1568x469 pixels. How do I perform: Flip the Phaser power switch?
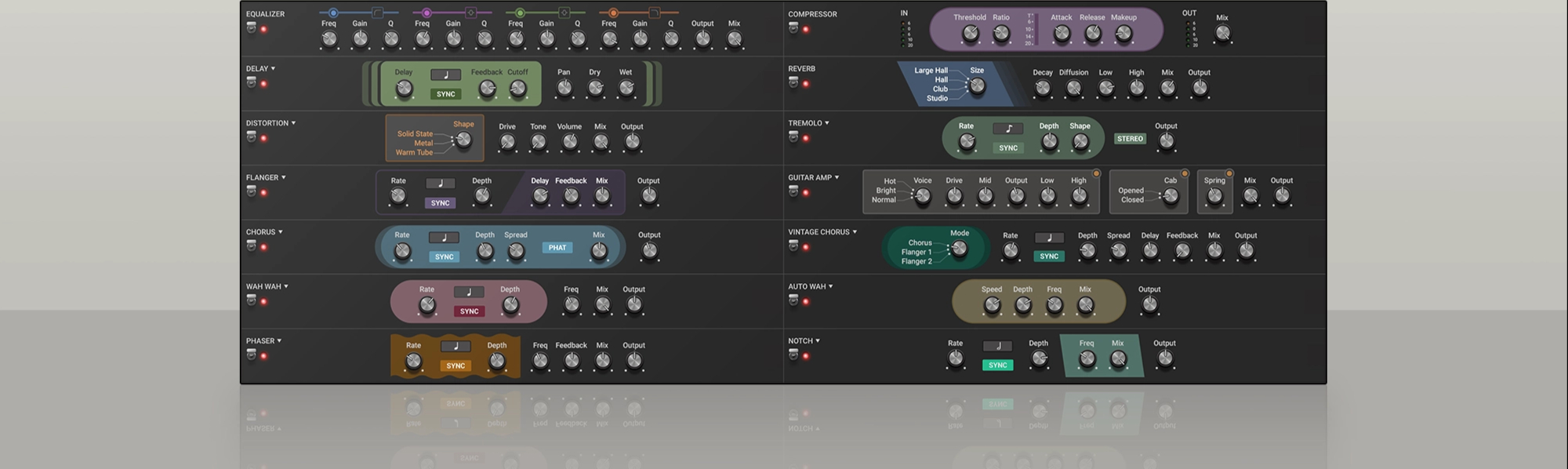[252, 354]
